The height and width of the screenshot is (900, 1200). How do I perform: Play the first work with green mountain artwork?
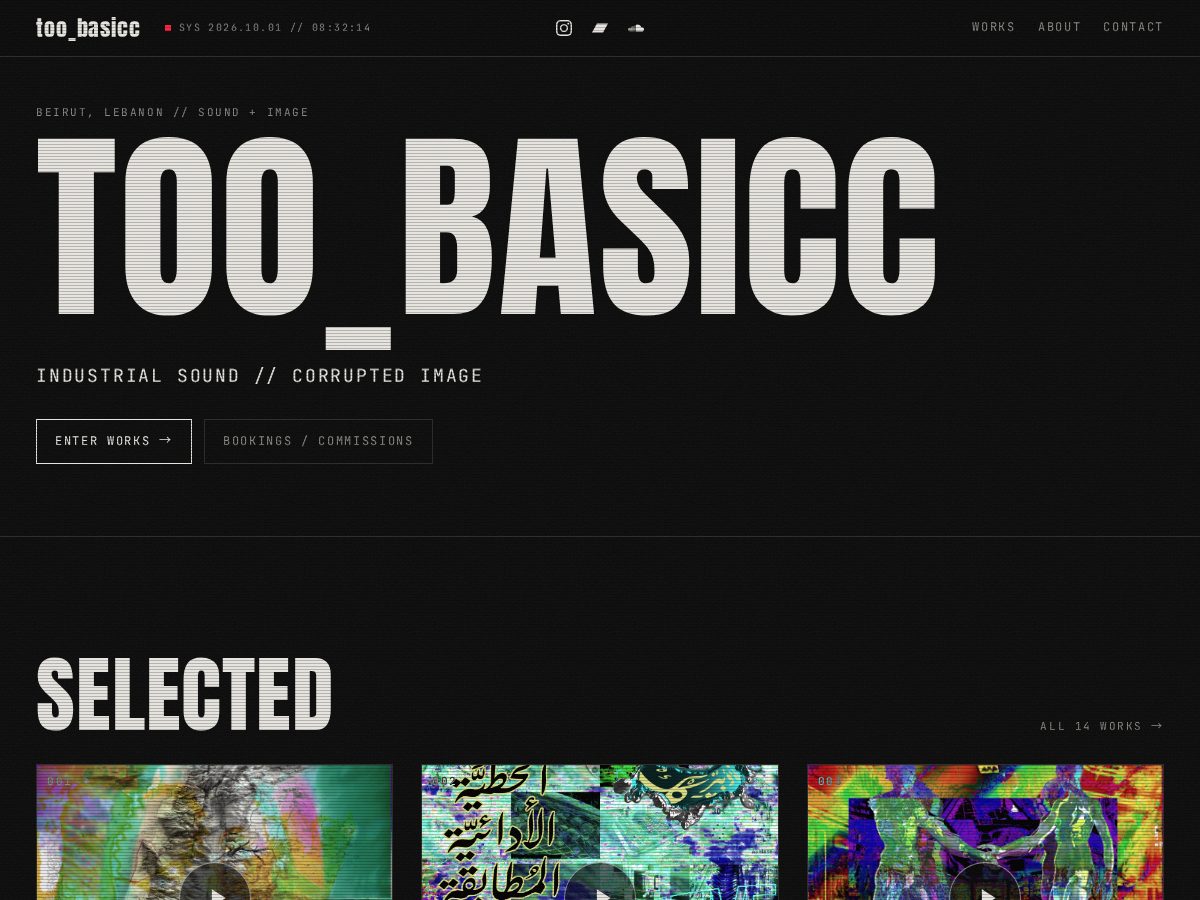215,892
